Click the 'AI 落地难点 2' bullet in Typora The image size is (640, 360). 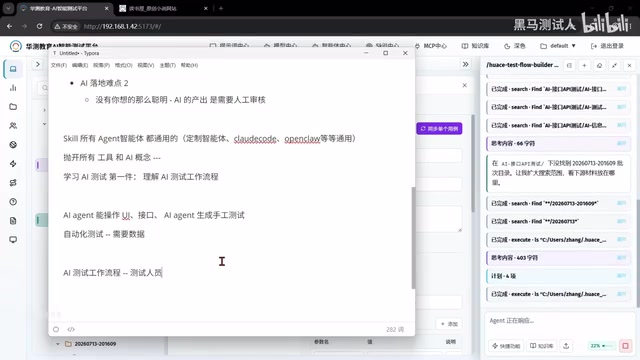104,83
